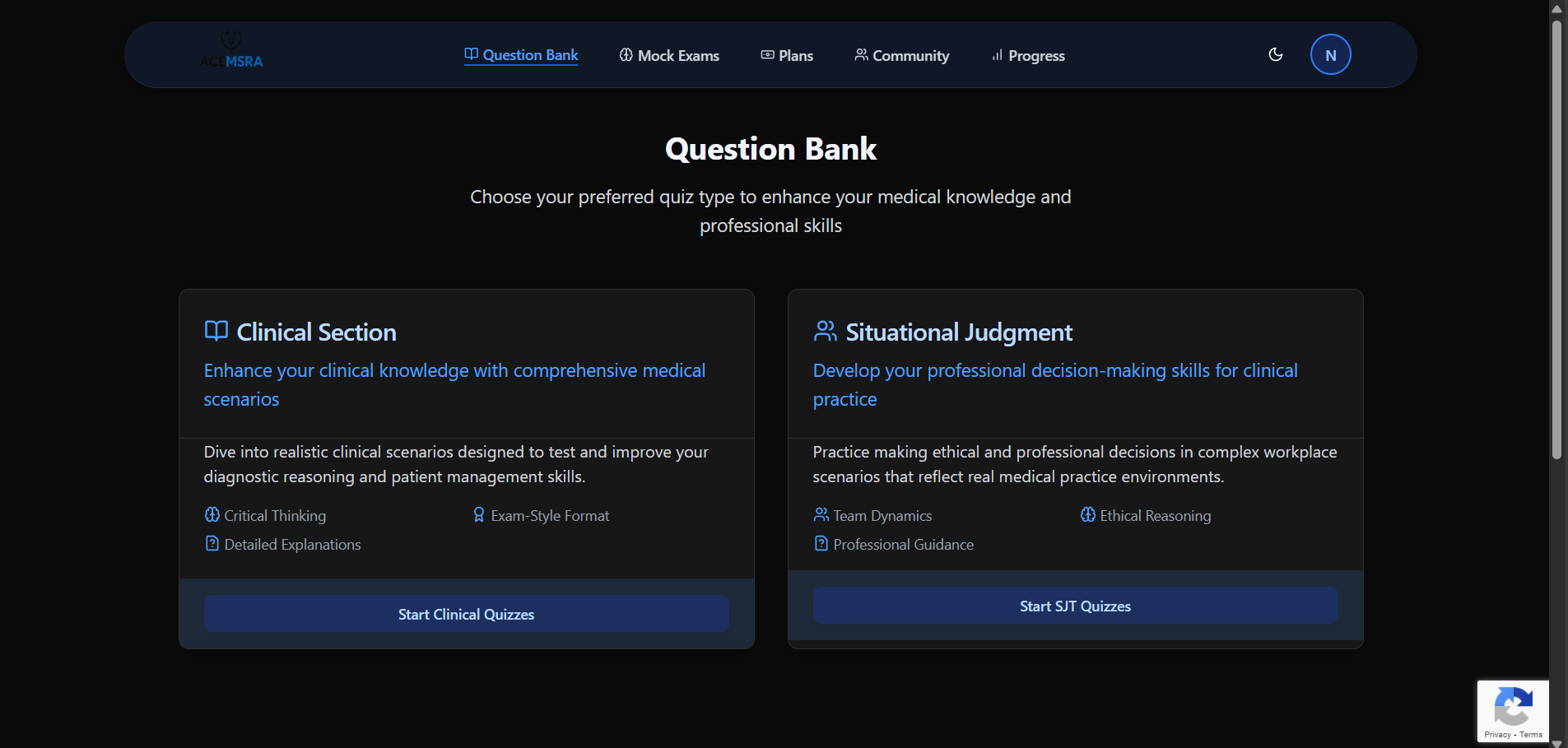Click the reCAPTCHA badge icon

pyautogui.click(x=1513, y=706)
